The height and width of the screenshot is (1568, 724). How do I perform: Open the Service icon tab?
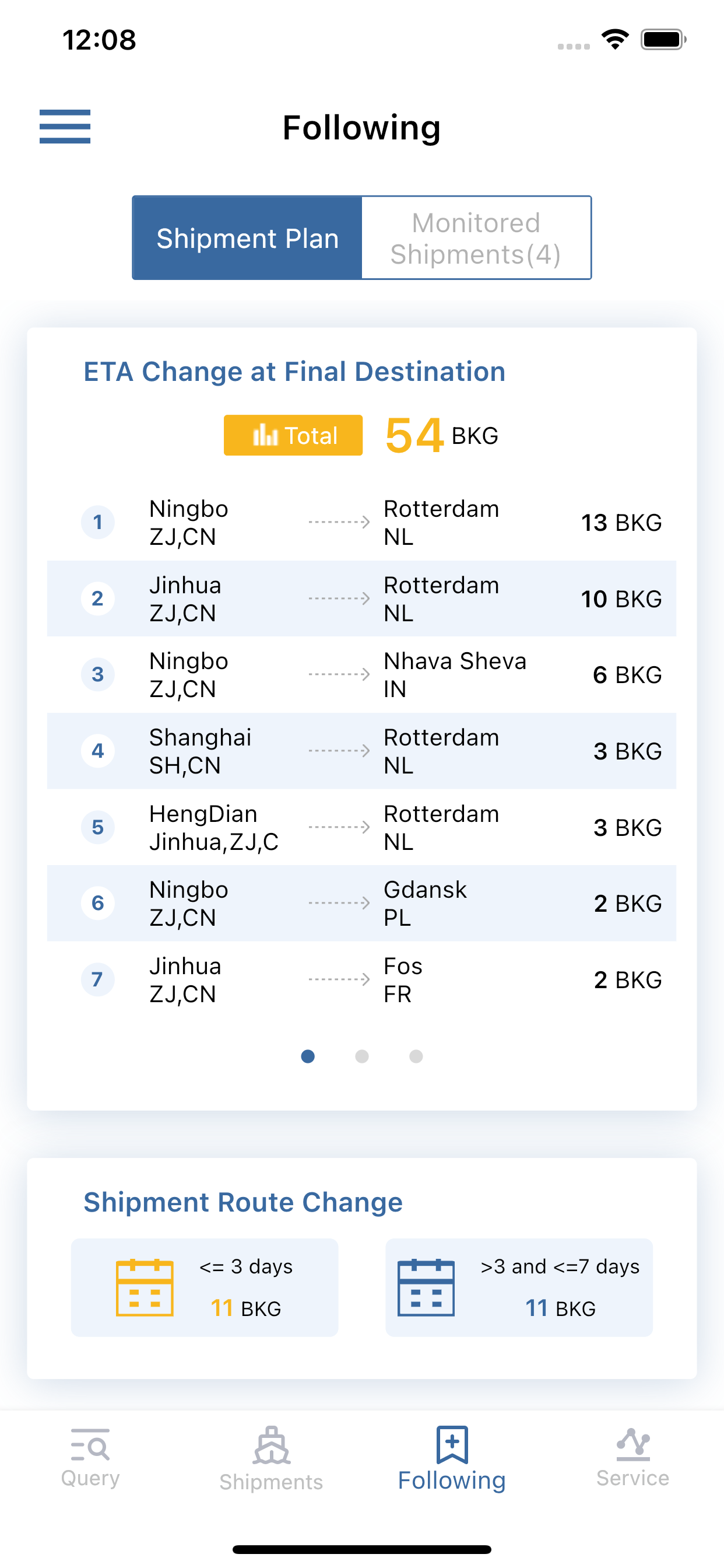[632, 1444]
